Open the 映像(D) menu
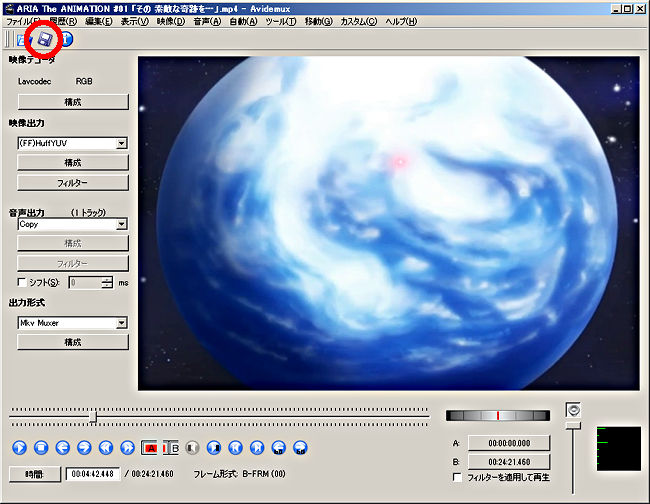Image resolution: width=650 pixels, height=504 pixels. click(x=171, y=22)
